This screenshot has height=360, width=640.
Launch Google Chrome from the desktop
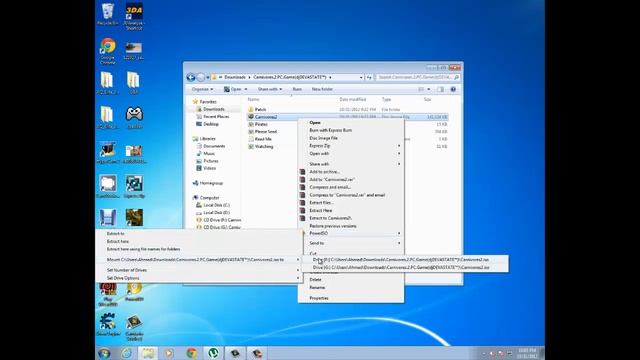point(108,51)
